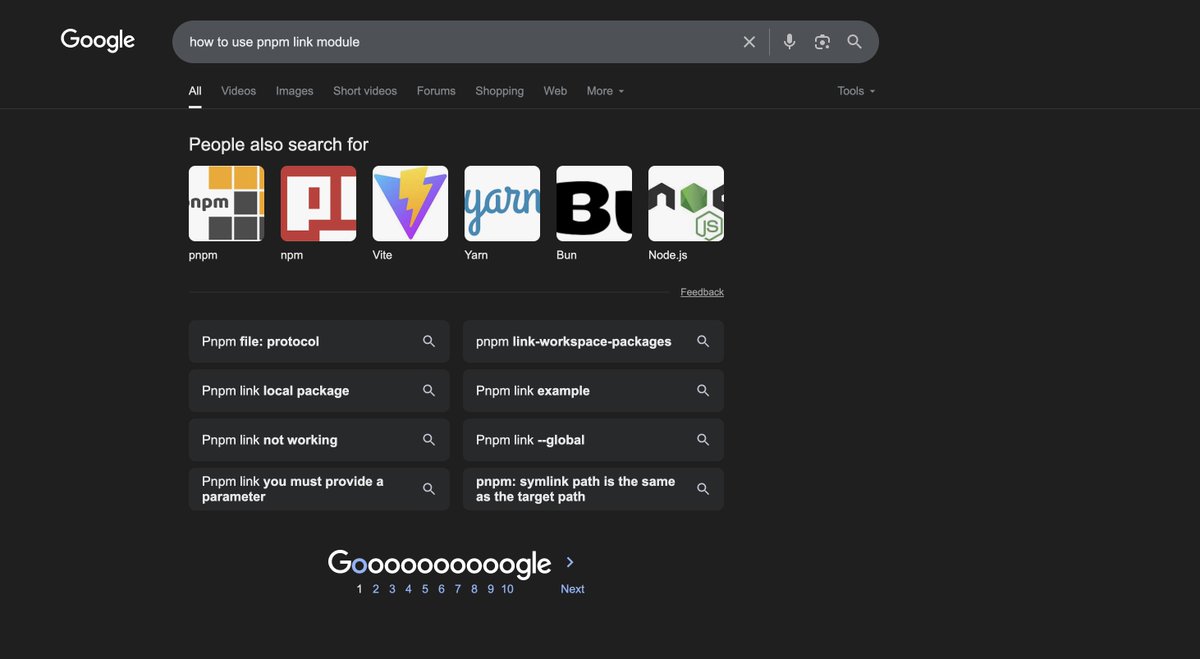This screenshot has width=1200, height=659.
Task: Search for Pnpm link --global
Action: point(593,439)
